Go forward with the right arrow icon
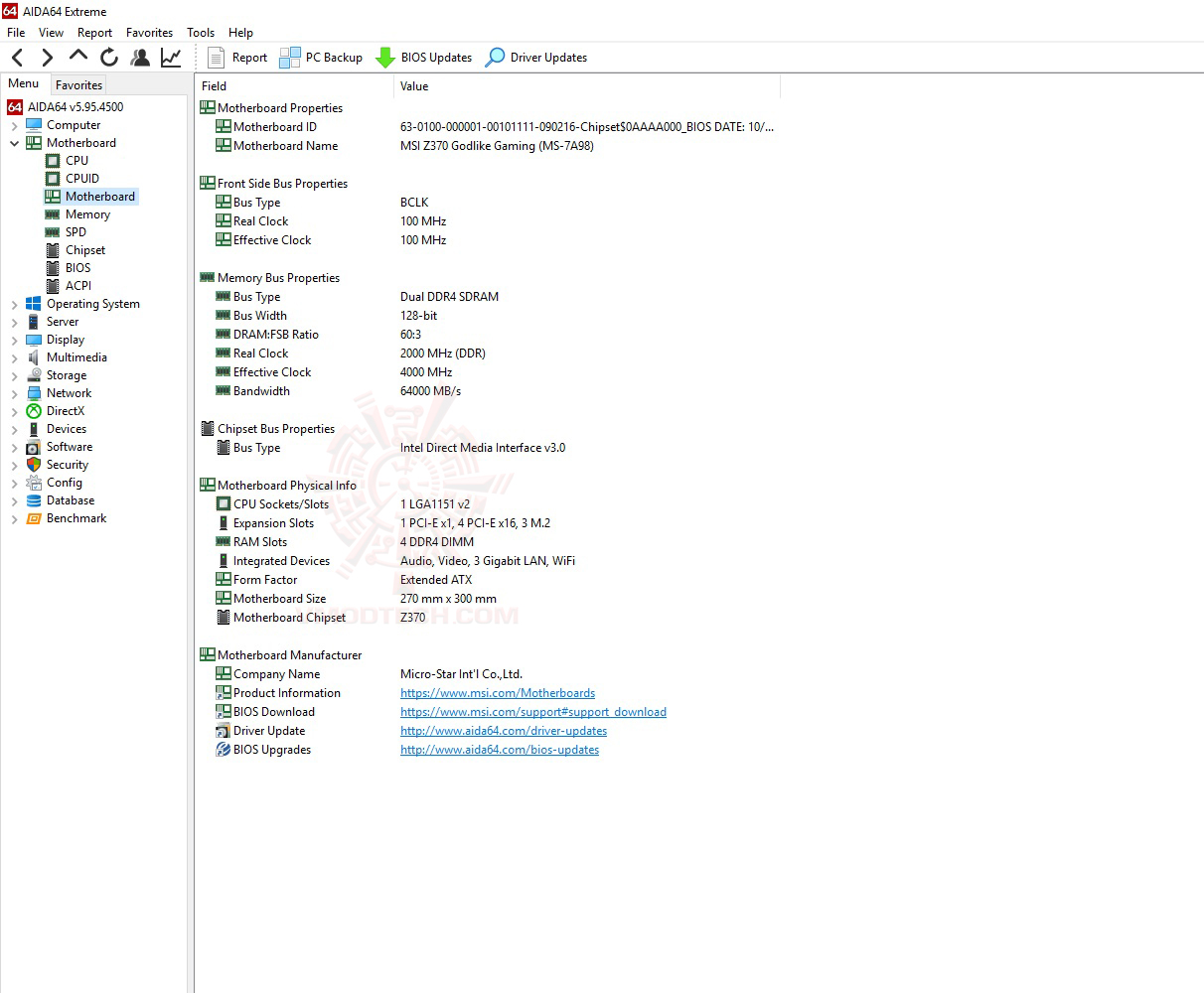1204x993 pixels. [47, 58]
